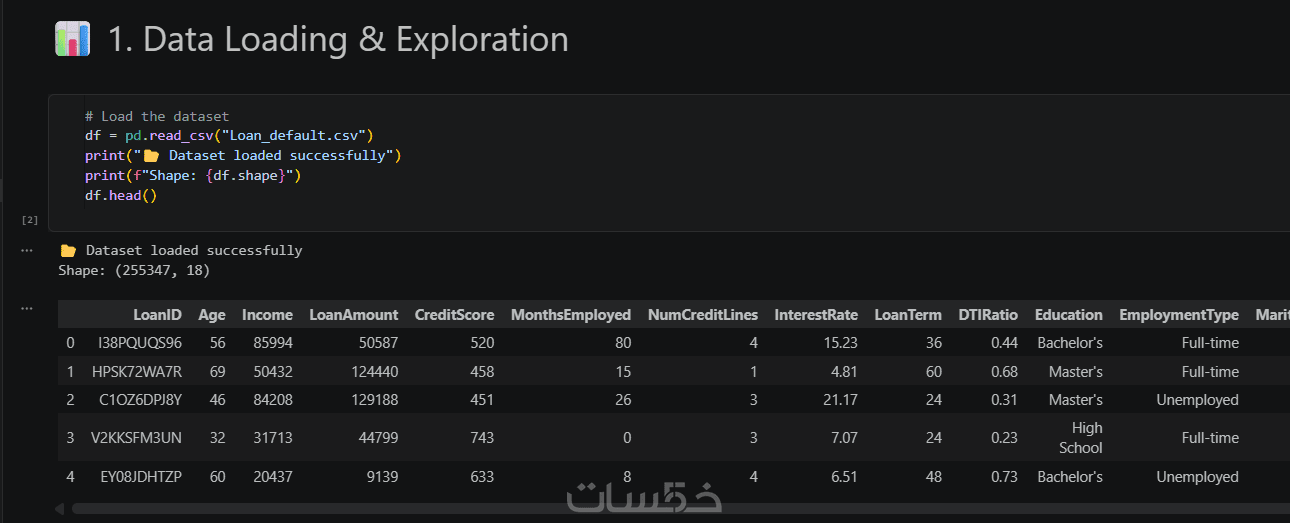
Task: Click the row index 3 in the table
Action: (x=70, y=438)
